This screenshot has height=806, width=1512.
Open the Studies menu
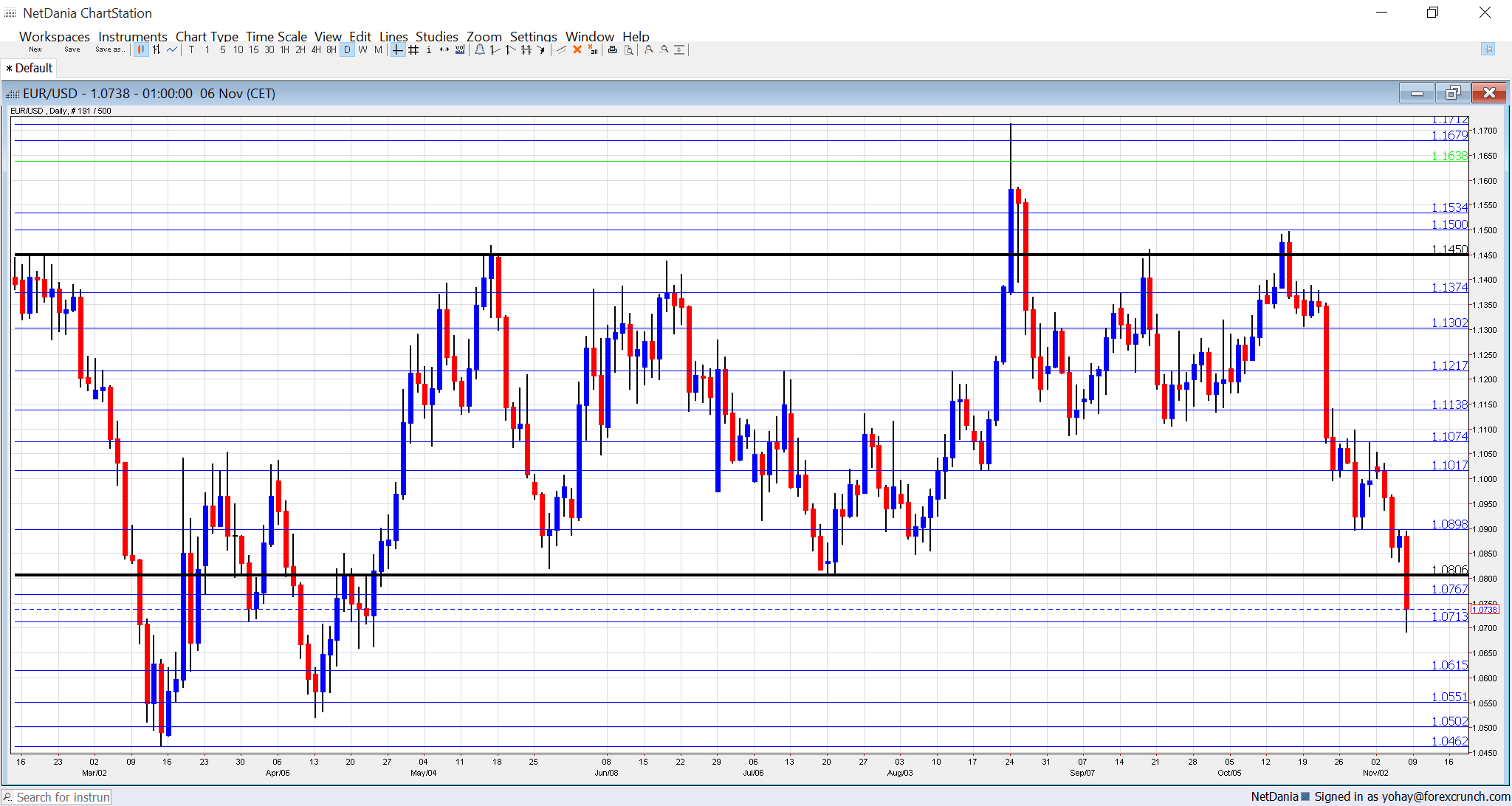437,36
